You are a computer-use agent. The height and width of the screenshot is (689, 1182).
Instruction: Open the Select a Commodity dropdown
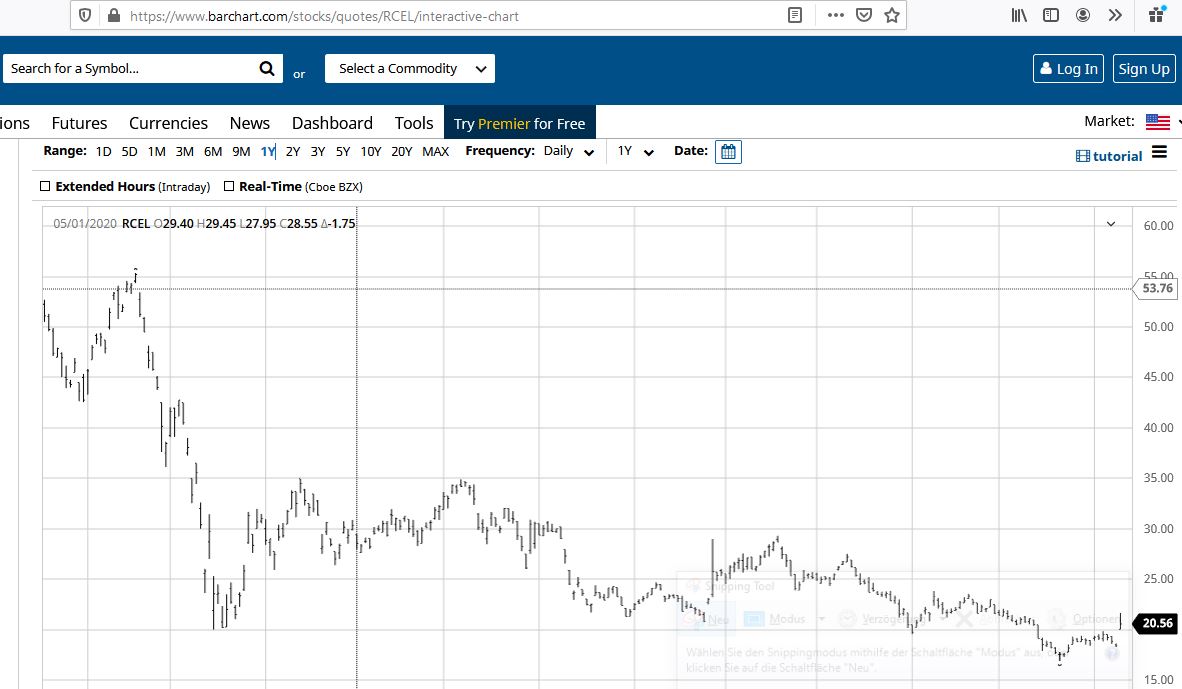point(410,69)
